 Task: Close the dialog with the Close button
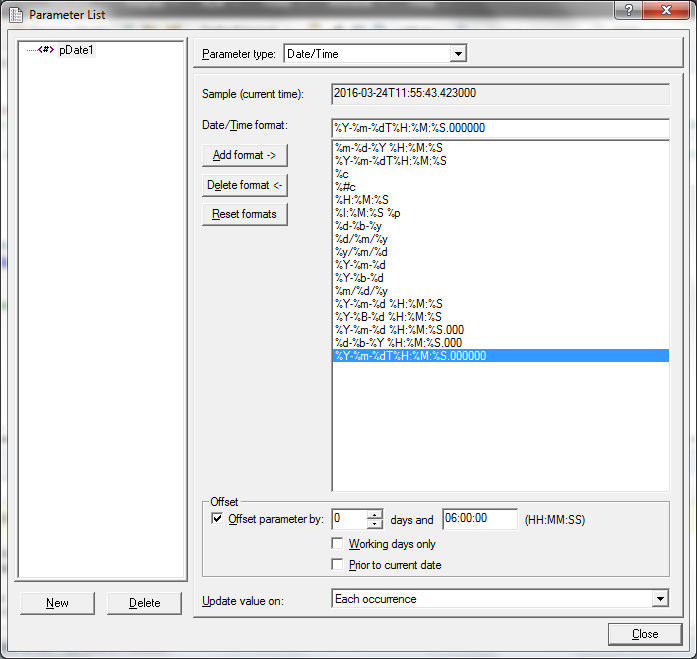(x=645, y=634)
